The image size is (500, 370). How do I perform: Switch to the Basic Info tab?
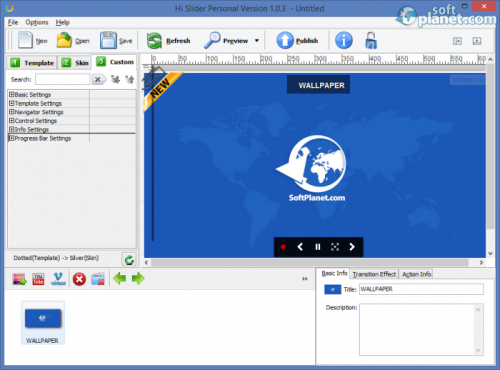(x=334, y=273)
